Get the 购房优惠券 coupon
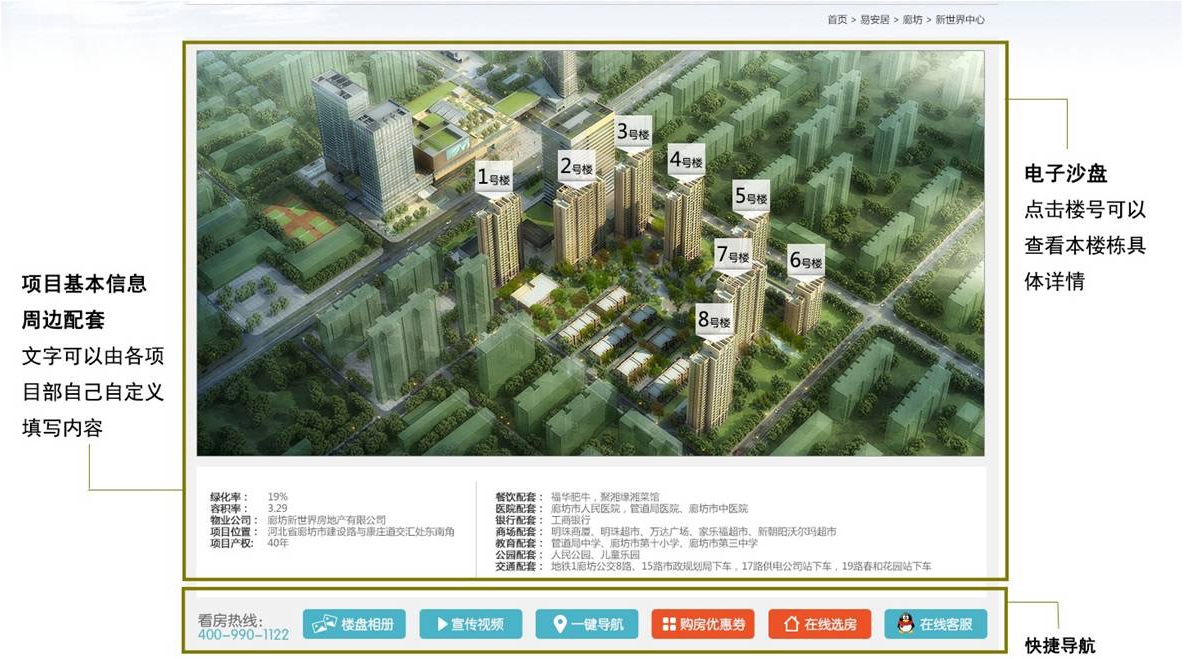The width and height of the screenshot is (1187, 659). (x=701, y=625)
